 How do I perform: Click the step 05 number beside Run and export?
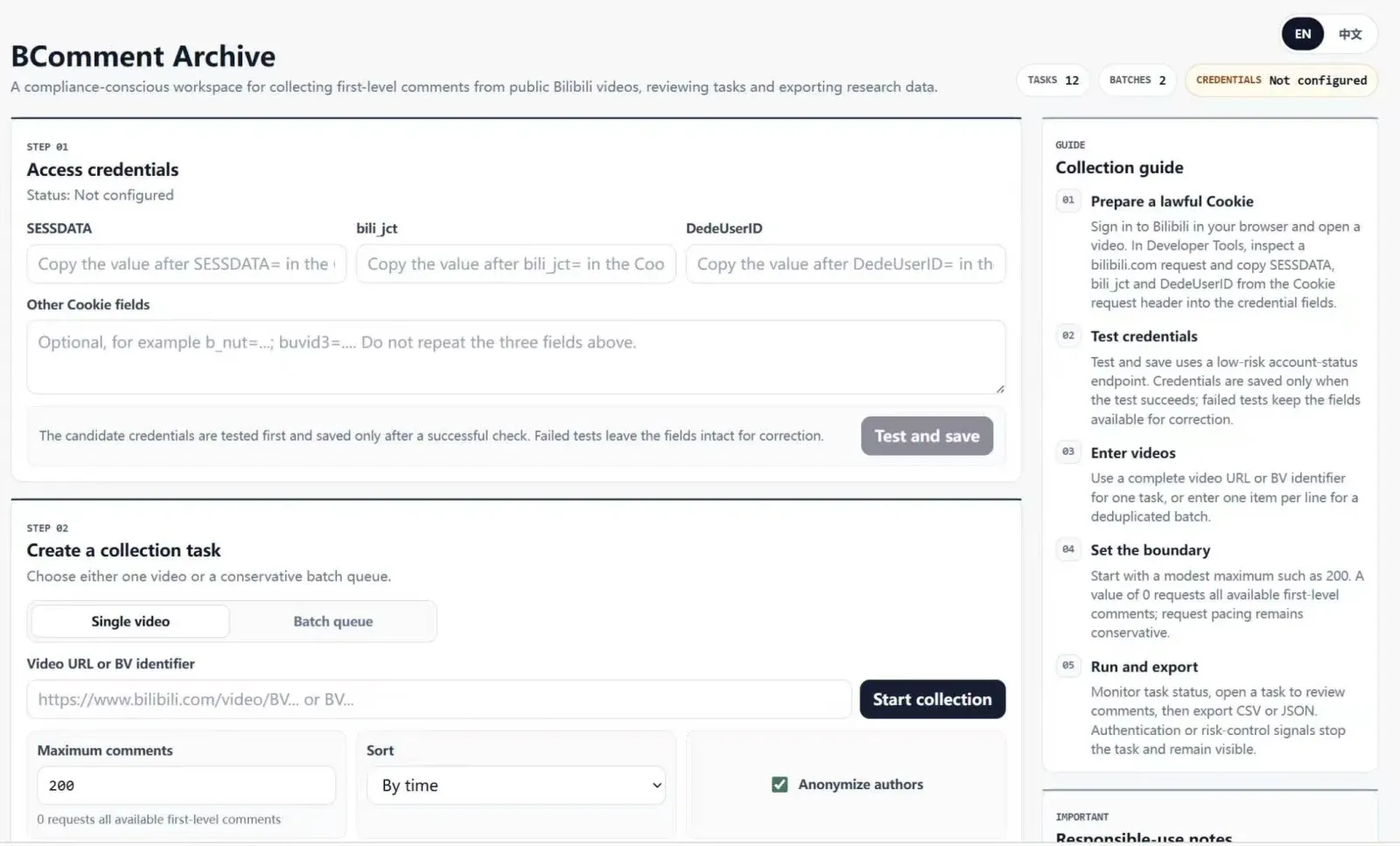[1068, 665]
